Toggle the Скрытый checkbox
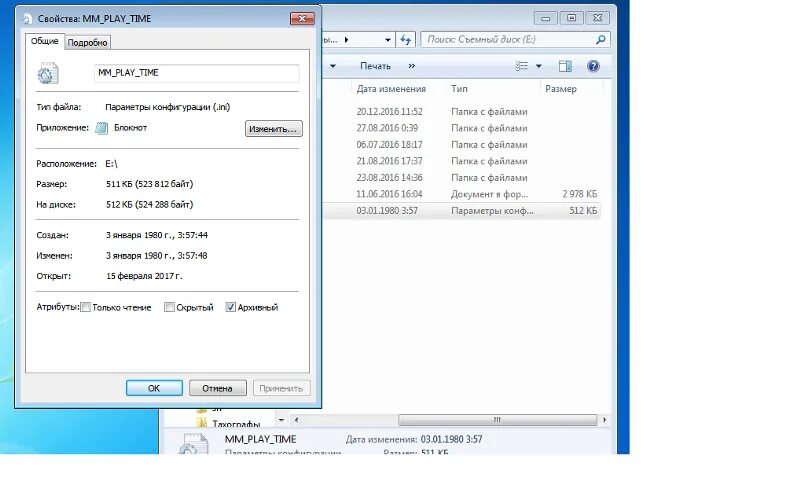Screen dimensions: 800x490 [x=169, y=307]
